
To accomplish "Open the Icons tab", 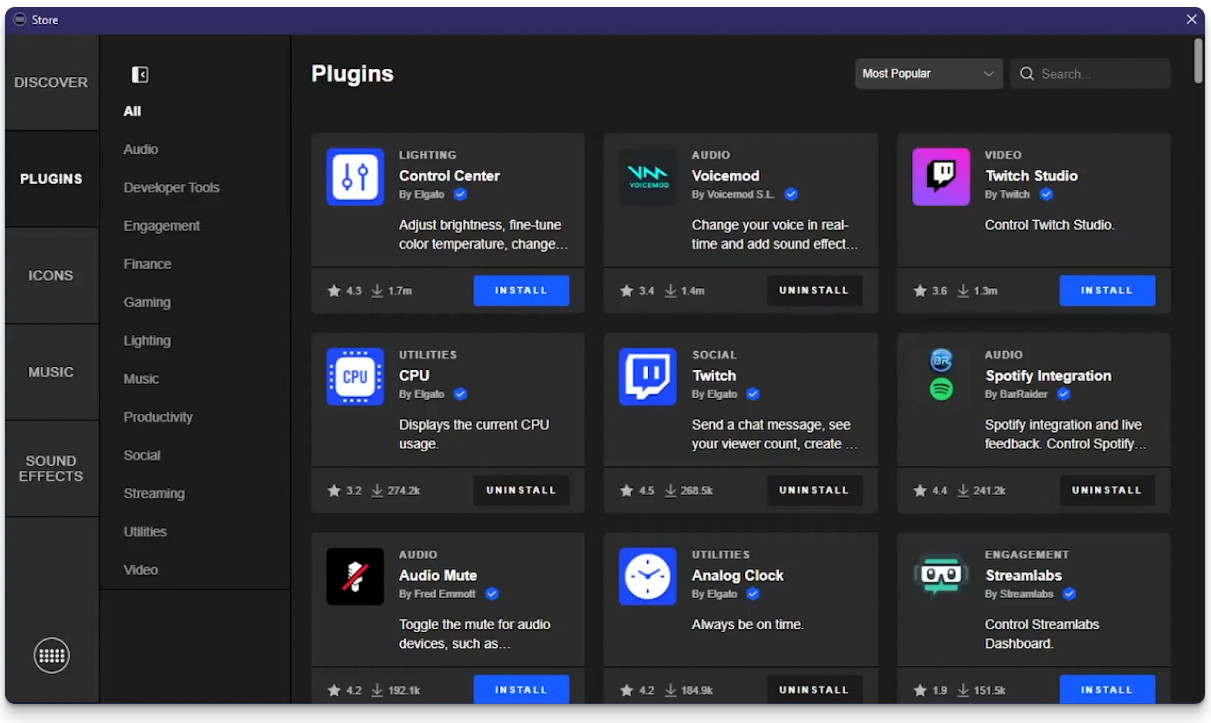I will [x=51, y=276].
